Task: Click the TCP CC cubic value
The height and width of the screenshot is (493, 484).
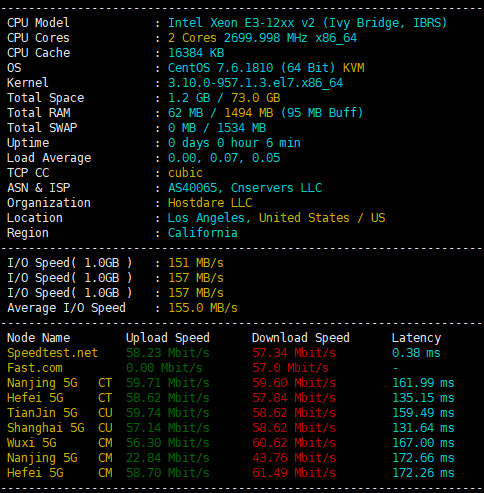Action: coord(185,173)
